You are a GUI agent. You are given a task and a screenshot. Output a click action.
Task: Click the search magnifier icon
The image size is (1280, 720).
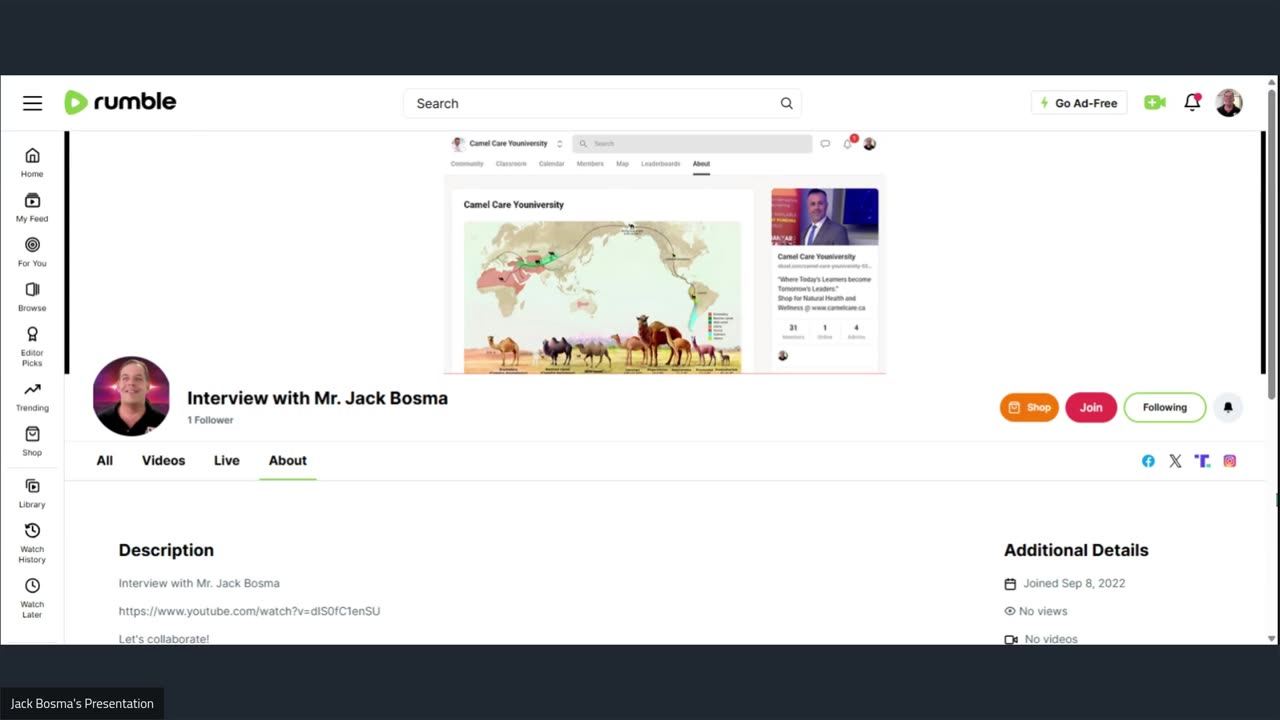tap(786, 103)
